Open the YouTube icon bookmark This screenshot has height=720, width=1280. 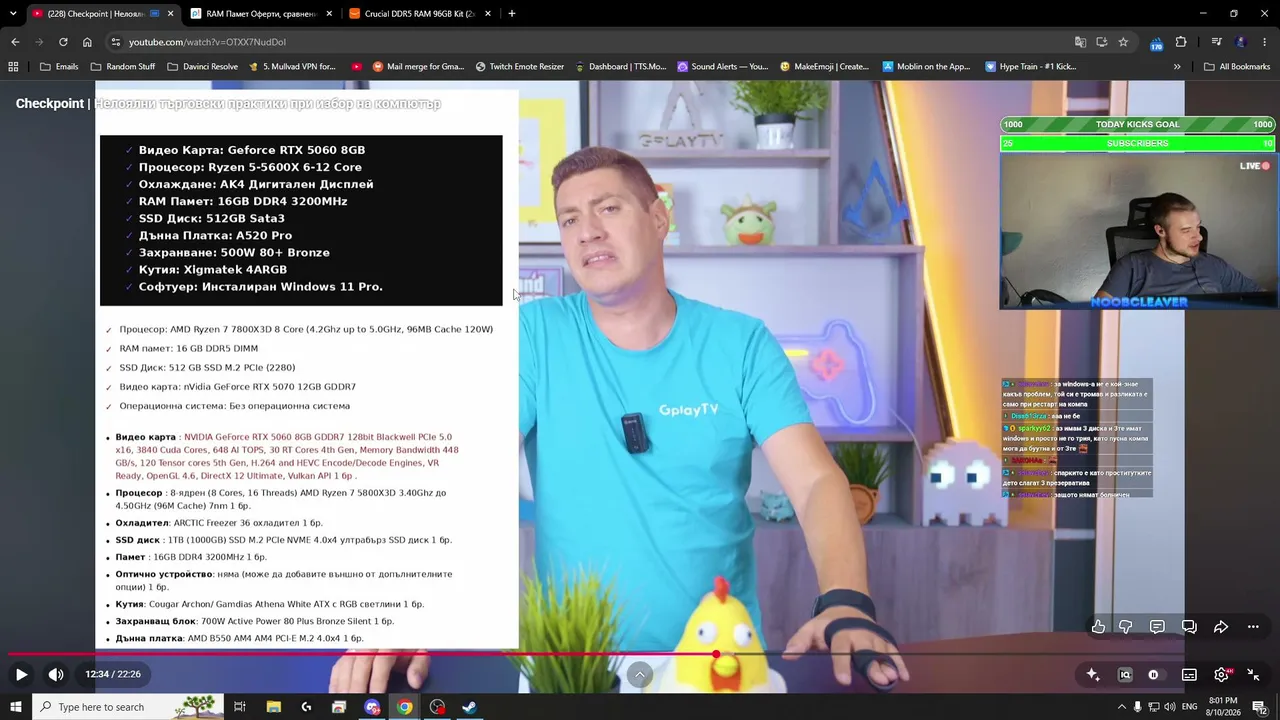[357, 67]
